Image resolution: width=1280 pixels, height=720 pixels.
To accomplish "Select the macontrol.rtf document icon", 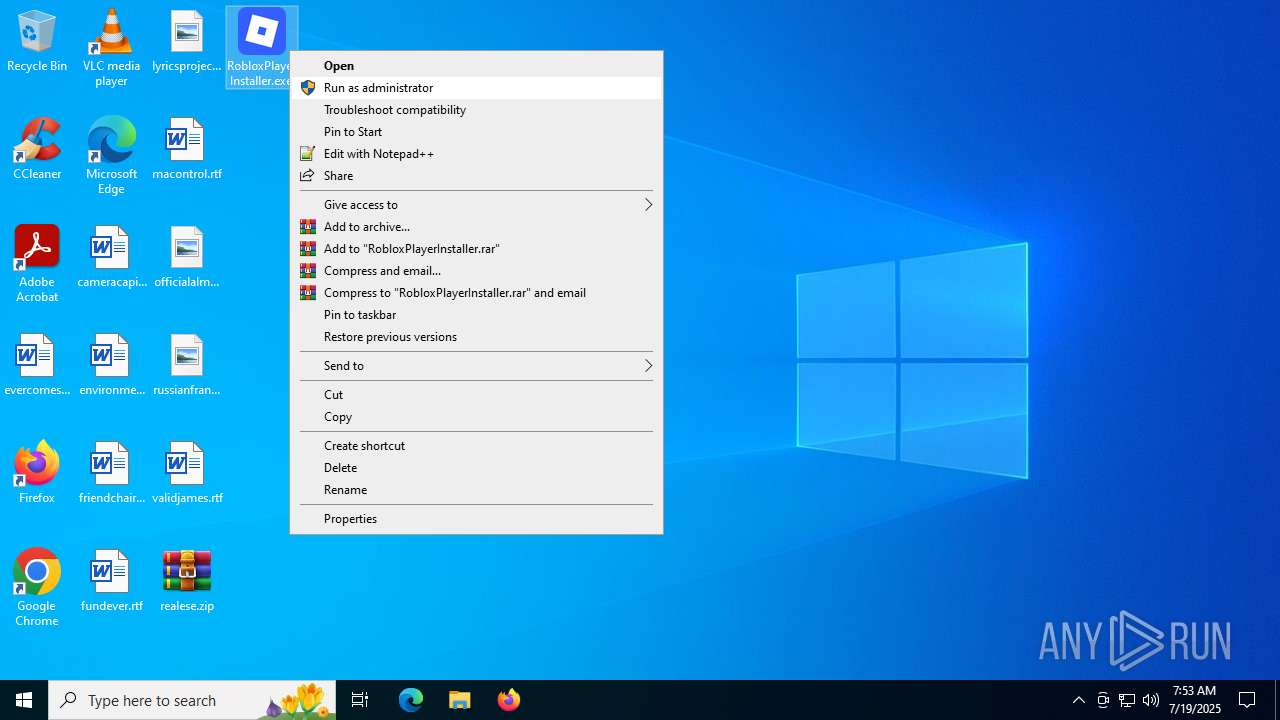I will 187,149.
